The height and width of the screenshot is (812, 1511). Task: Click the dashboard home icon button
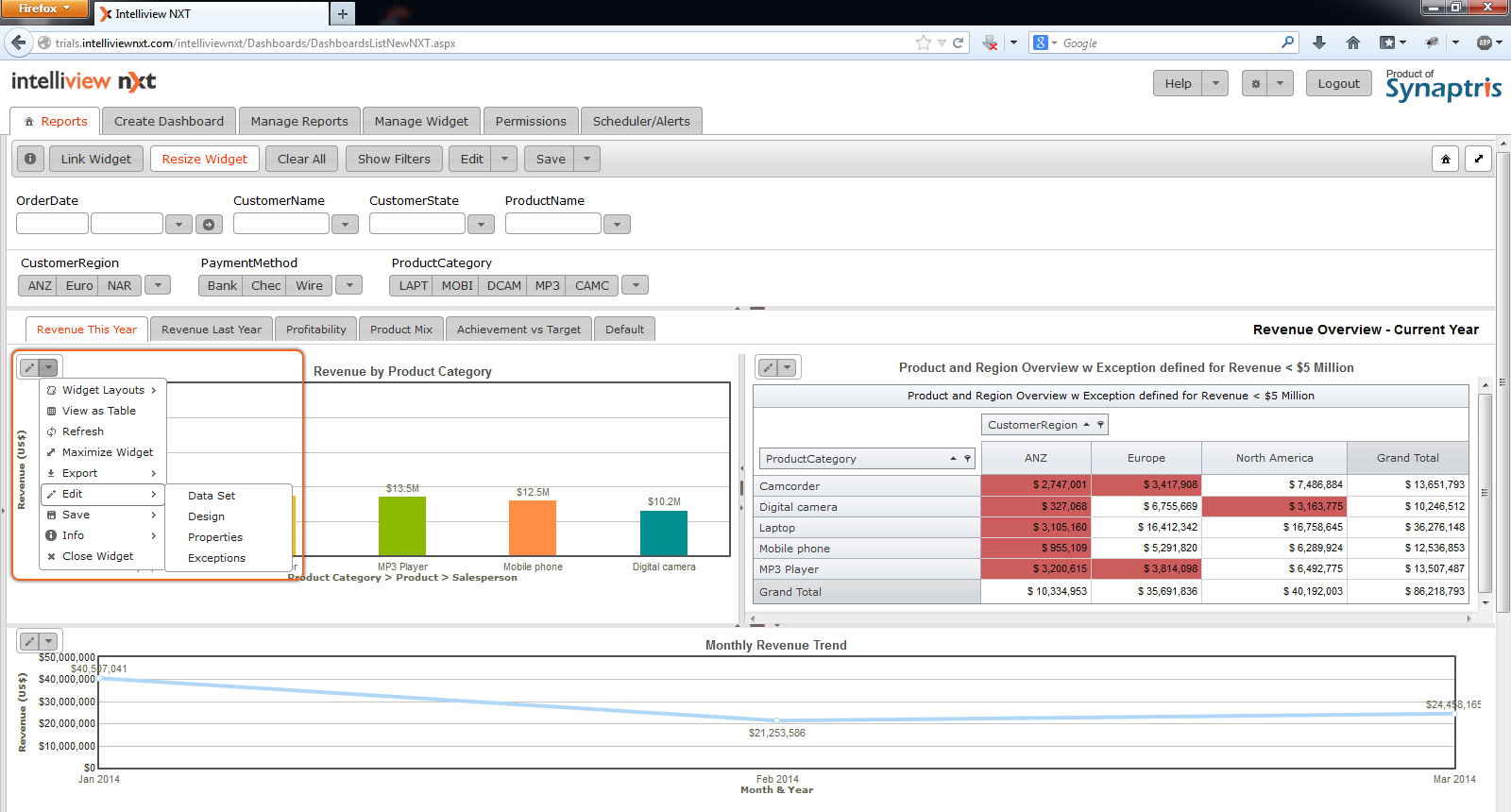click(1445, 160)
